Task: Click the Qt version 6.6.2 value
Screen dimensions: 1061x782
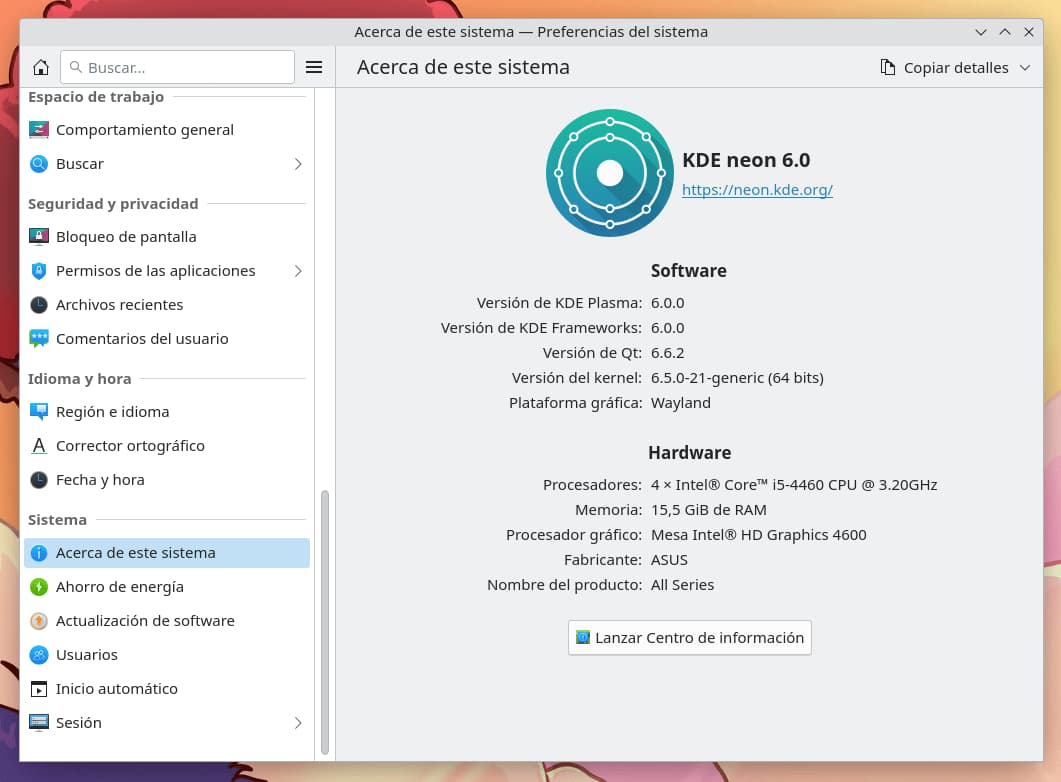Action: 667,352
